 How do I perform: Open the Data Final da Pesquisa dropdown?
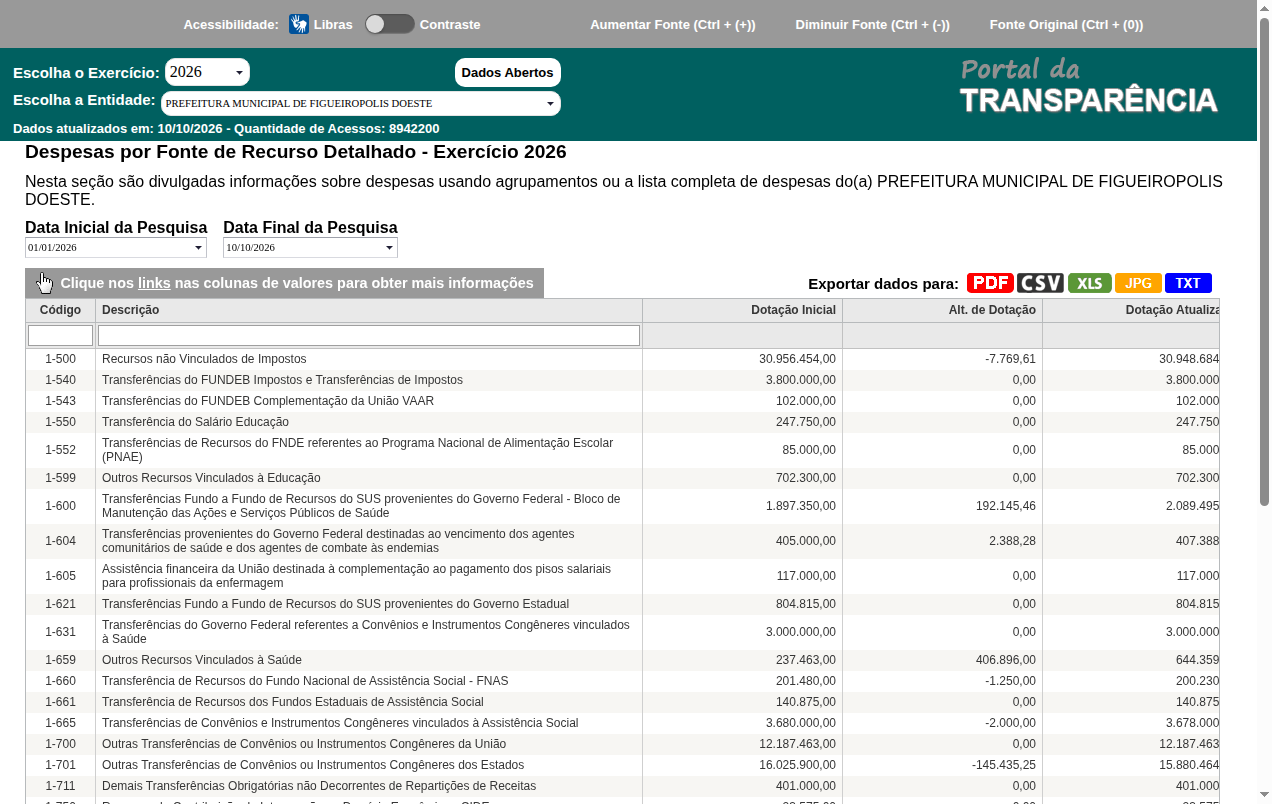310,247
